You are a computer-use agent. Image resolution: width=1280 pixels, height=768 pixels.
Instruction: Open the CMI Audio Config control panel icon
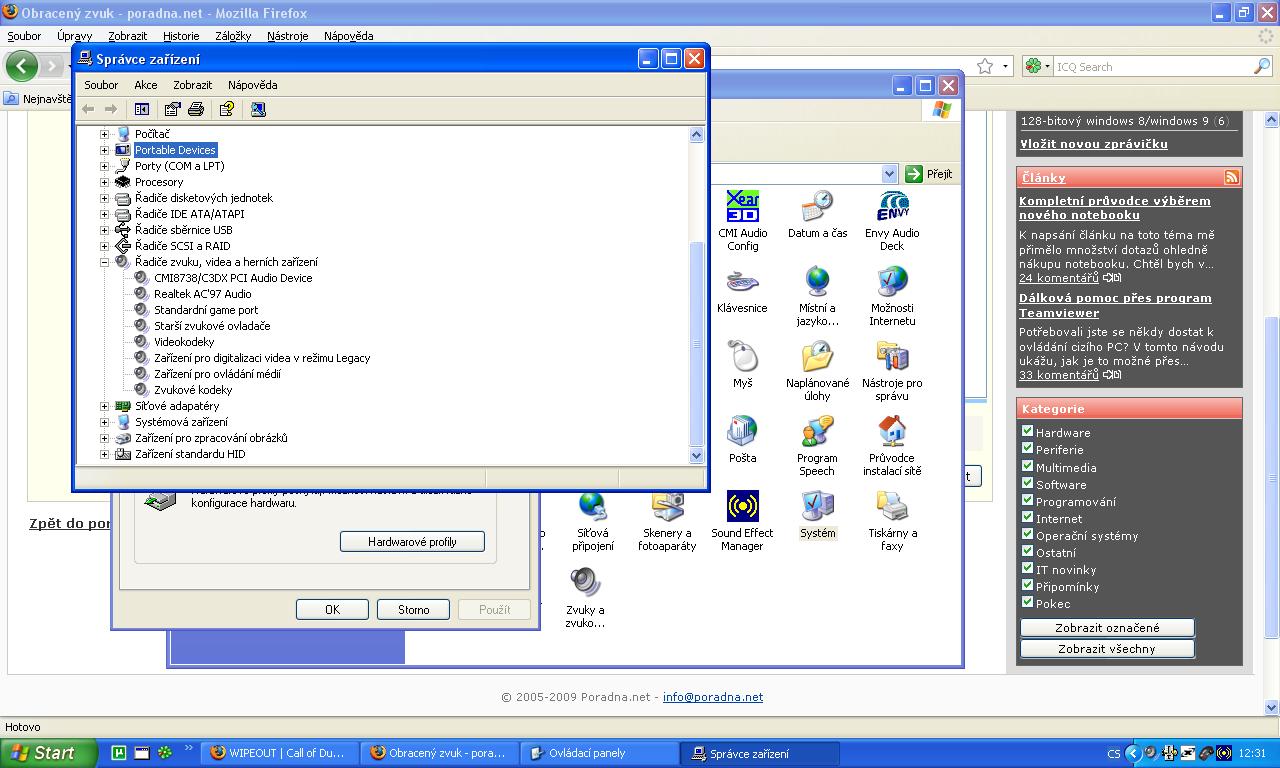coord(742,220)
